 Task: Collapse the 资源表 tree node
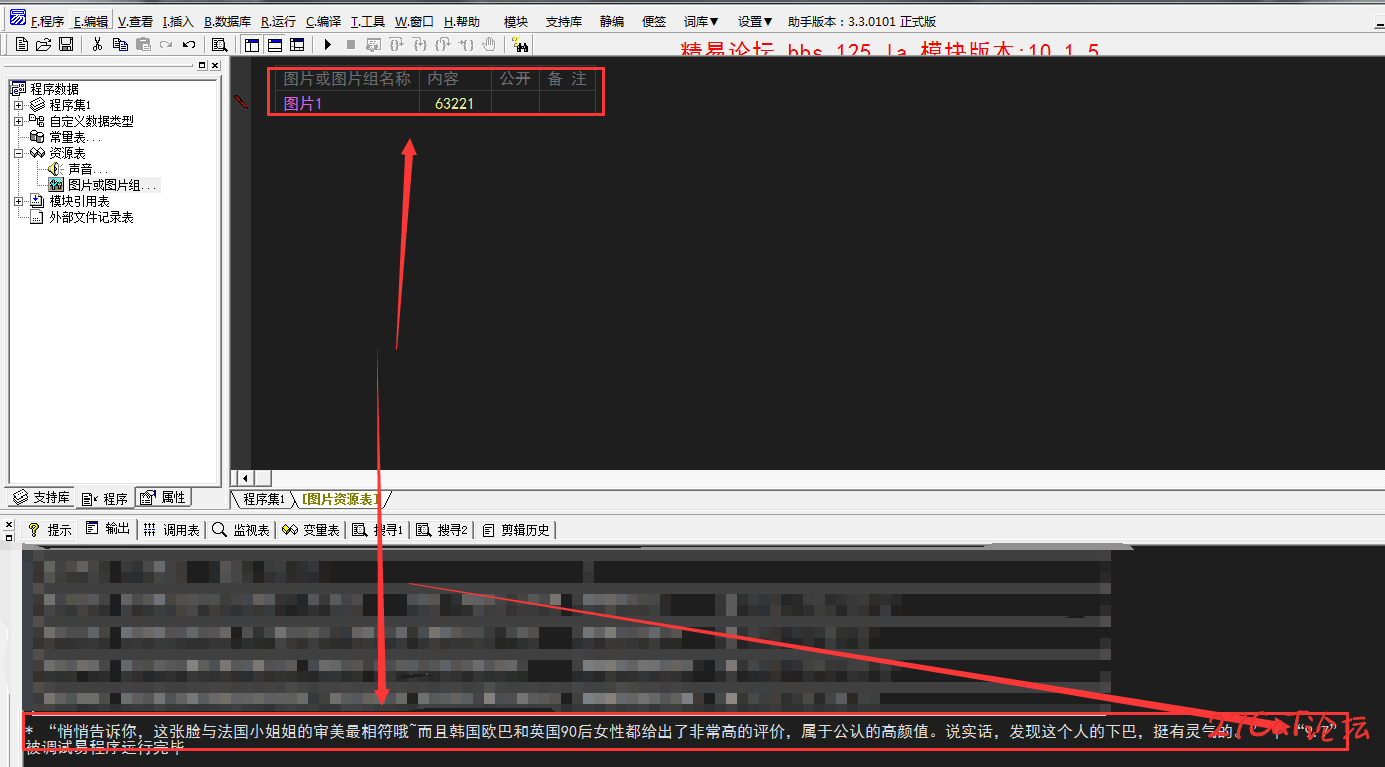pyautogui.click(x=18, y=153)
